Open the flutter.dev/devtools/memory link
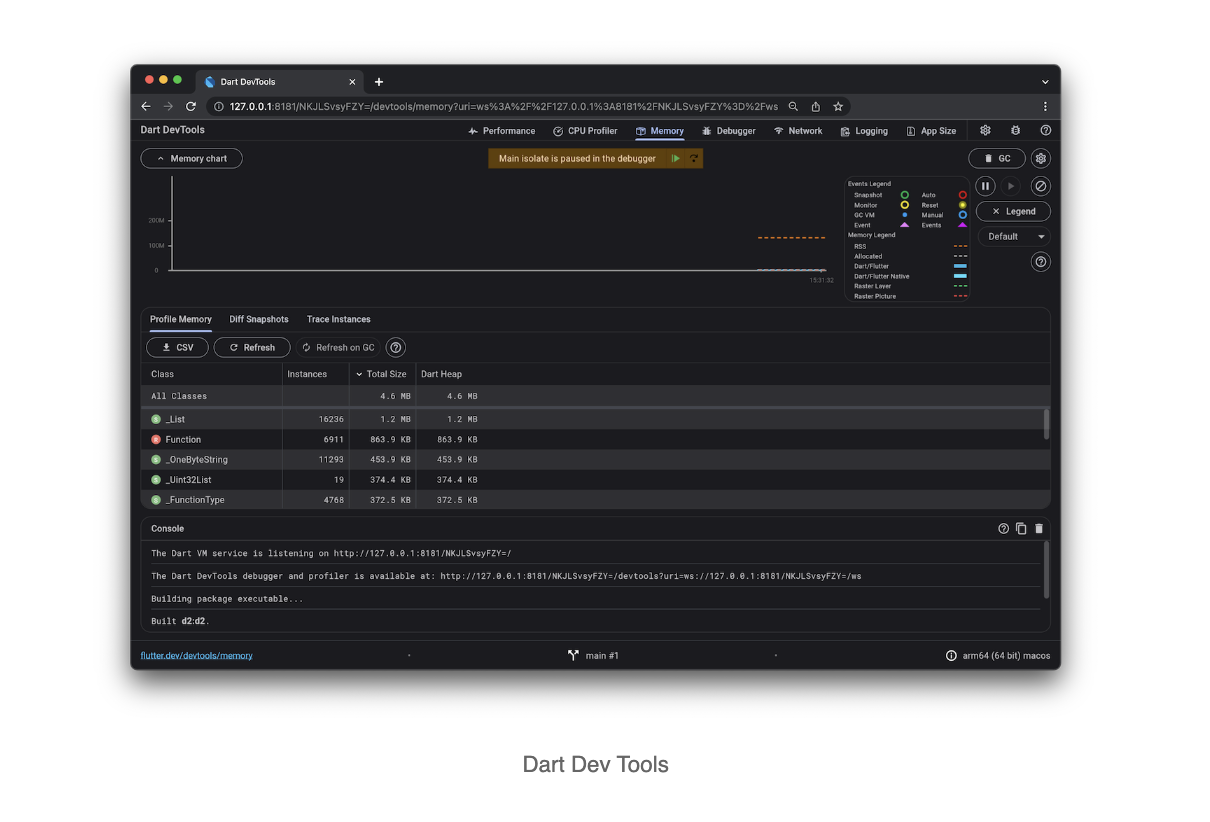The width and height of the screenshot is (1210, 822). click(x=196, y=655)
